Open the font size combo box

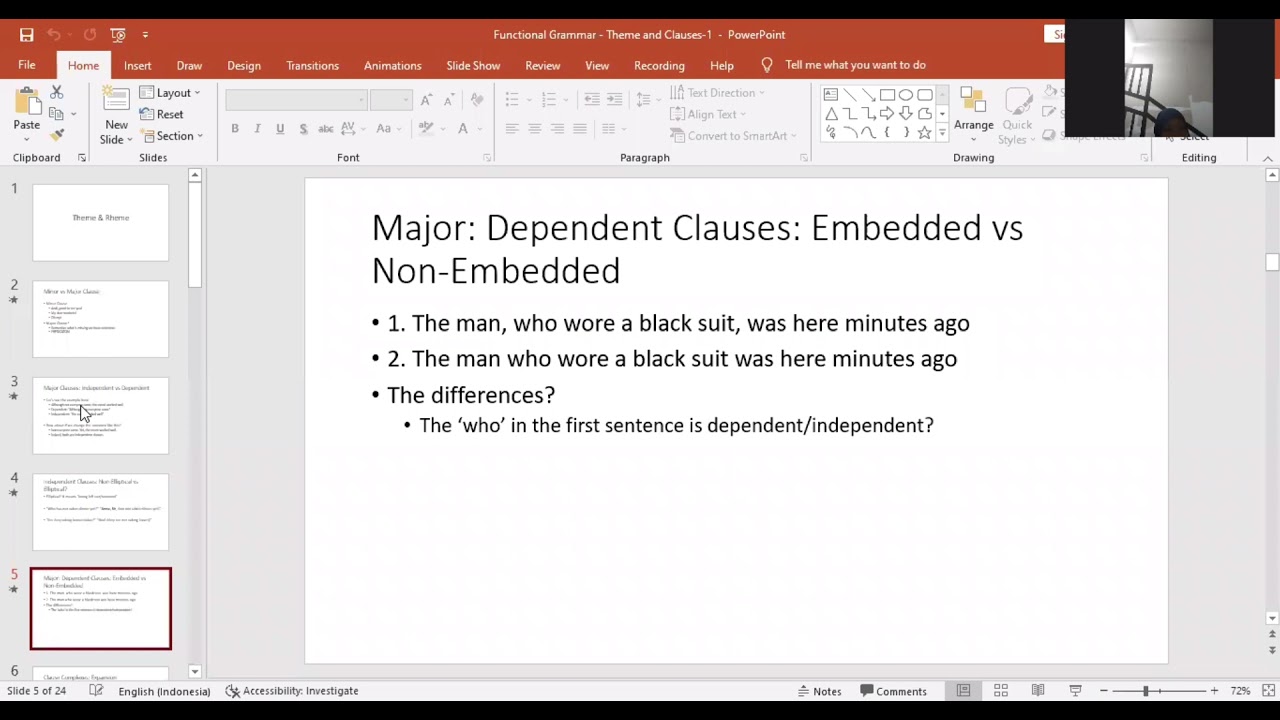coord(391,100)
